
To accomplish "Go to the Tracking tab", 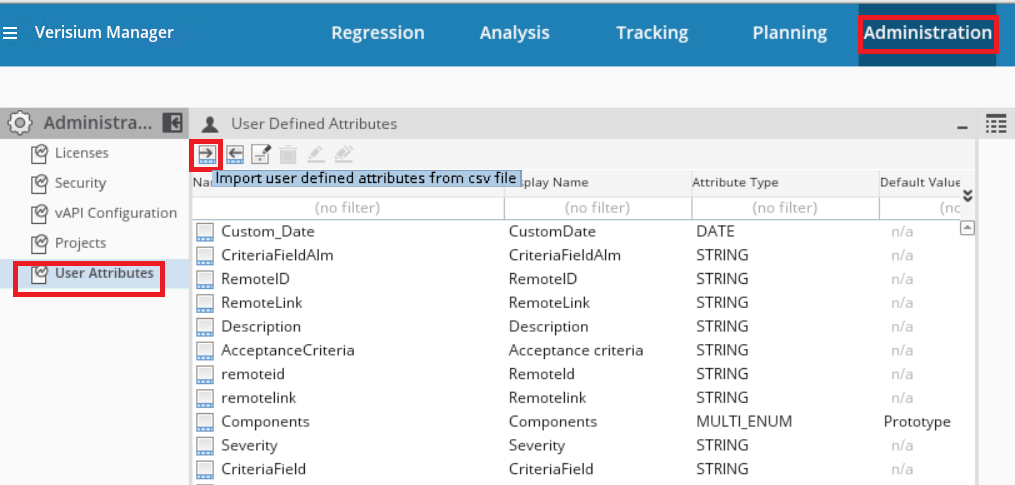I will (652, 33).
